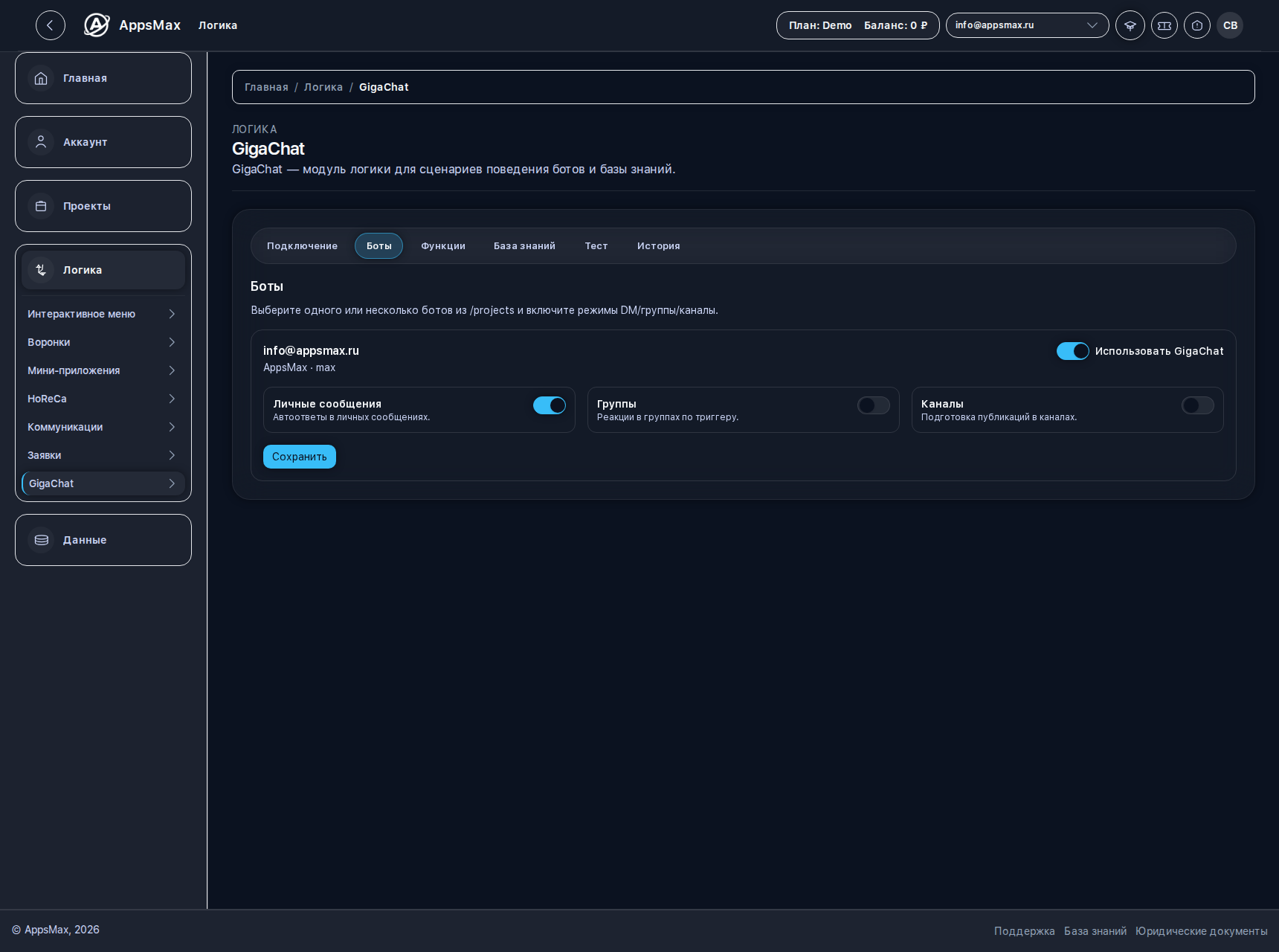
Task: Click the Логика label in top header
Action: click(218, 25)
